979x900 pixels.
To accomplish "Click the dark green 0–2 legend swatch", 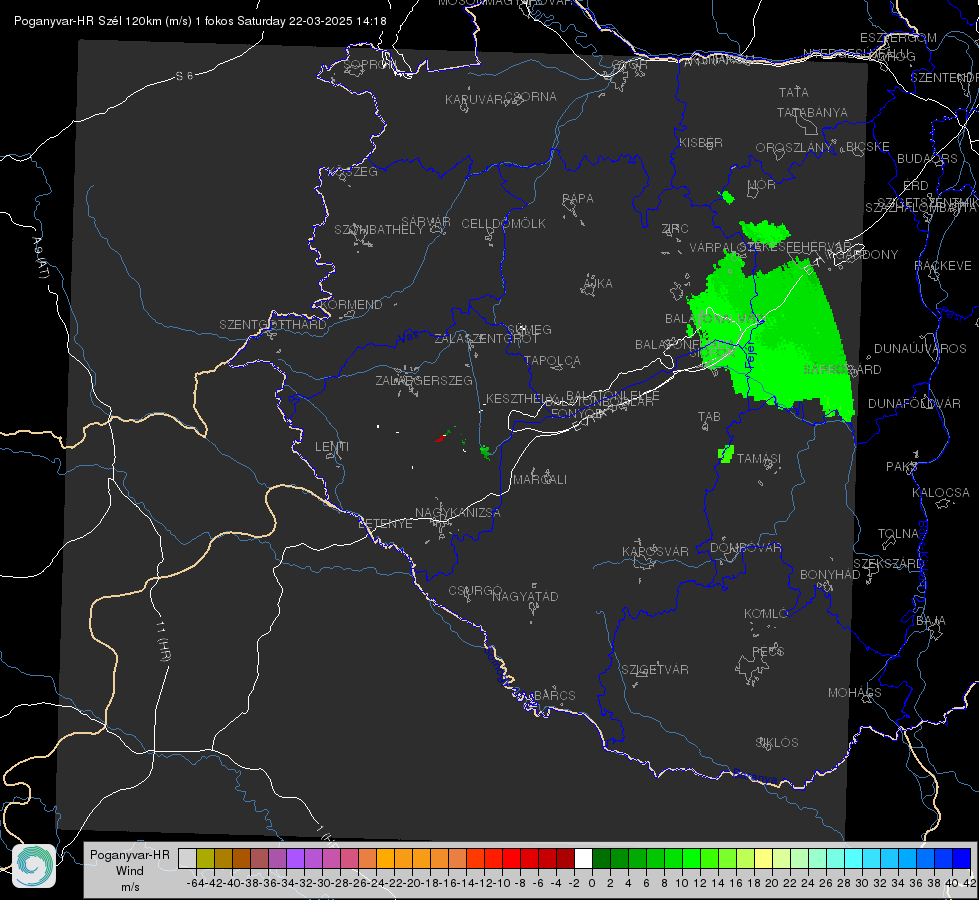I will tap(601, 858).
